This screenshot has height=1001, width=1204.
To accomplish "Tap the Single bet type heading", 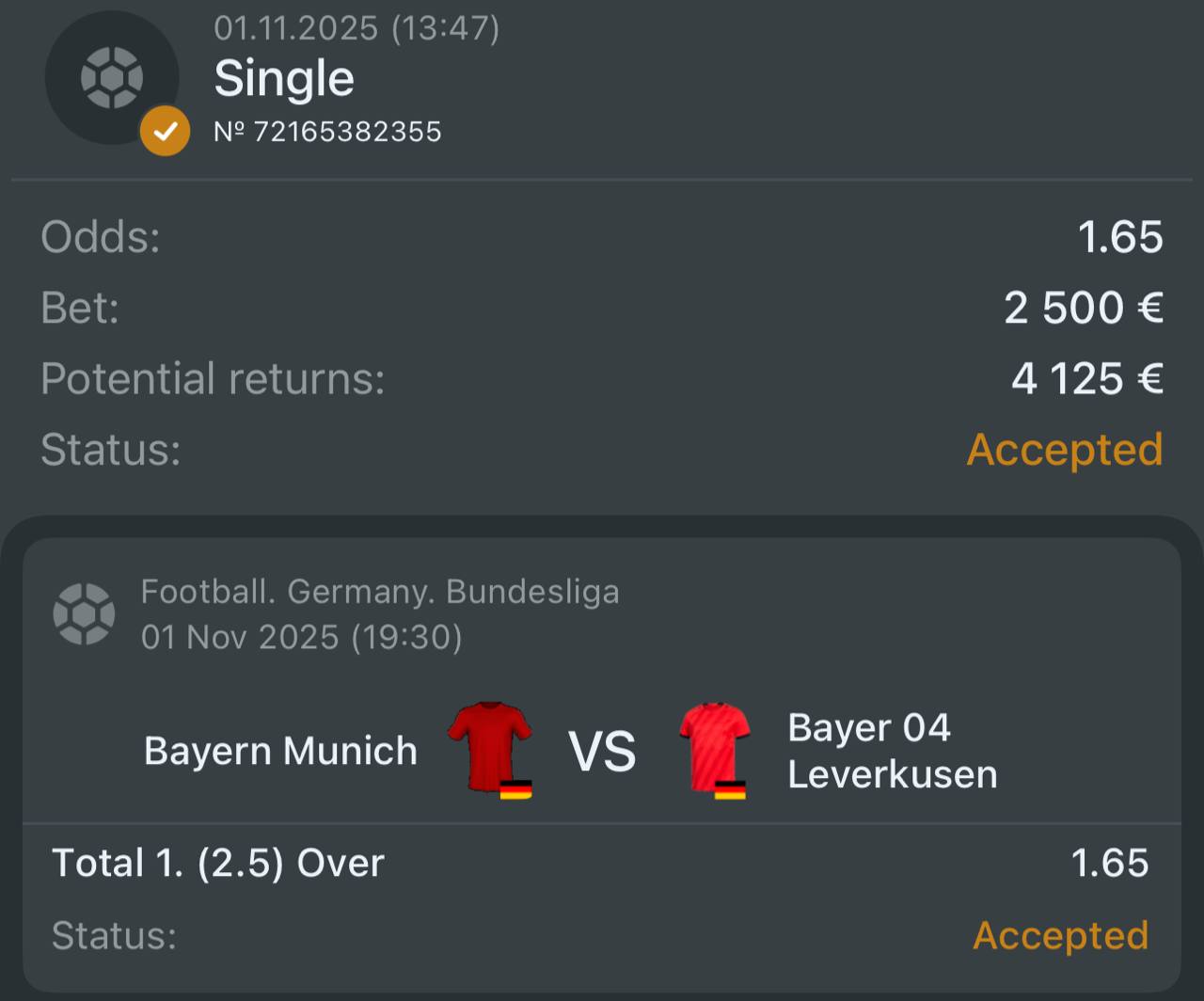I will tap(284, 78).
